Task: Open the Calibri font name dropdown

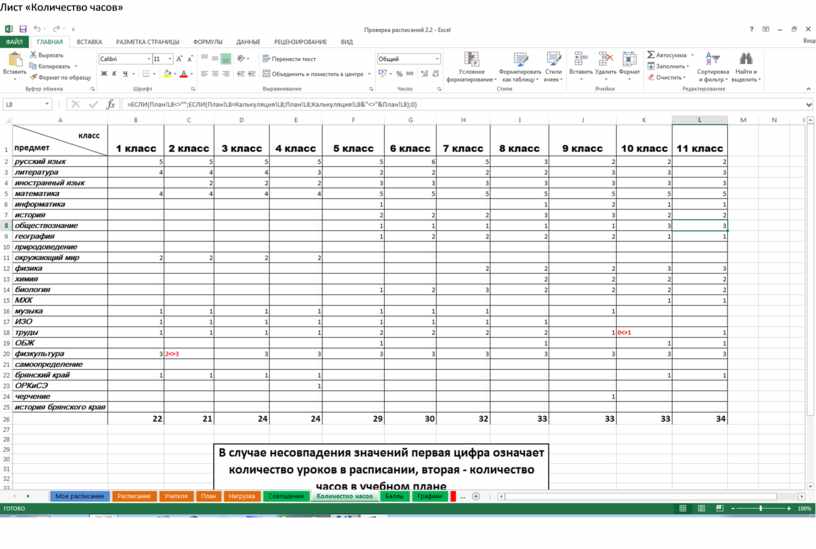Action: pos(146,59)
